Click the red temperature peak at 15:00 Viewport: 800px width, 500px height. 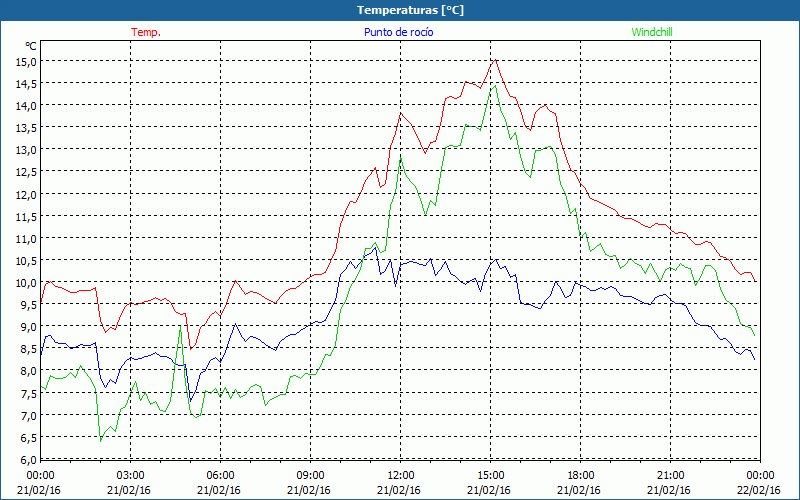(x=495, y=60)
